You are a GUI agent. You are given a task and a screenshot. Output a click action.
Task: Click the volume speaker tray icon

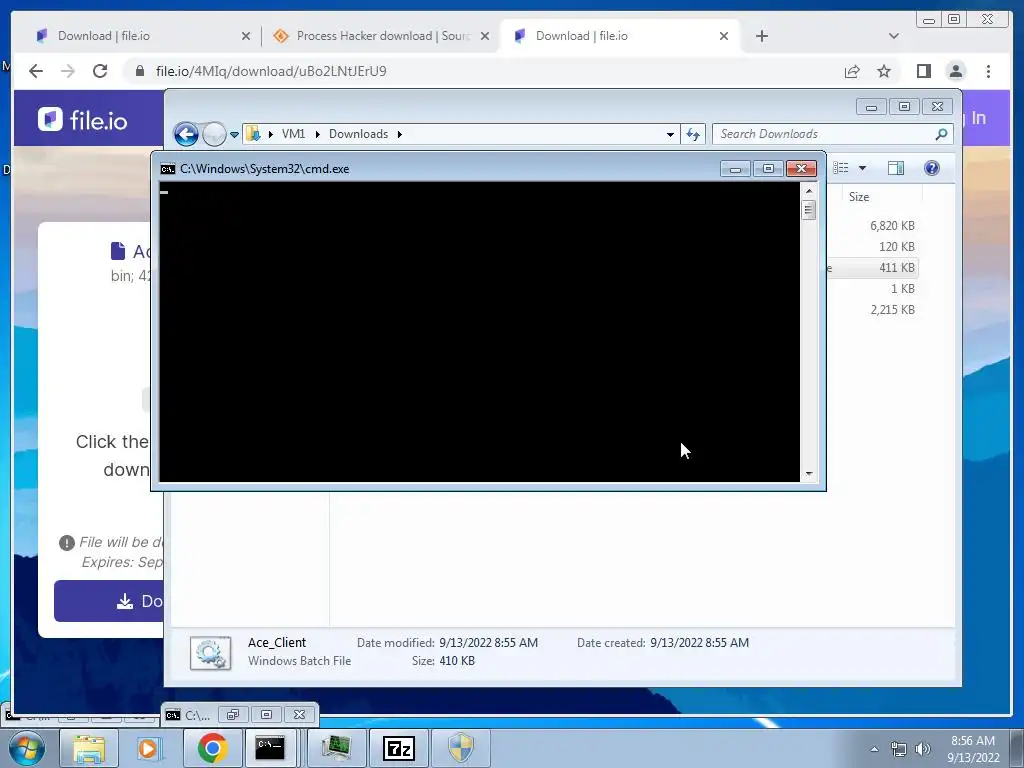pyautogui.click(x=923, y=749)
